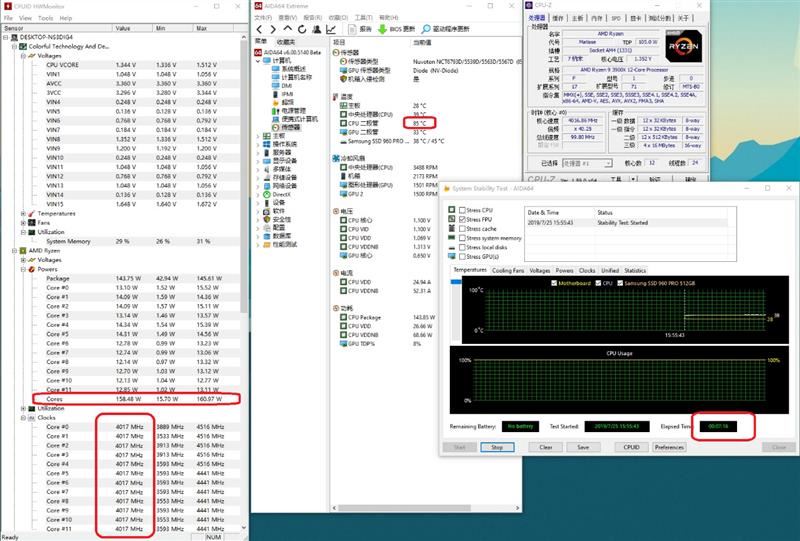Enable the Stress local disks checkbox
The image size is (800, 541).
click(x=462, y=247)
